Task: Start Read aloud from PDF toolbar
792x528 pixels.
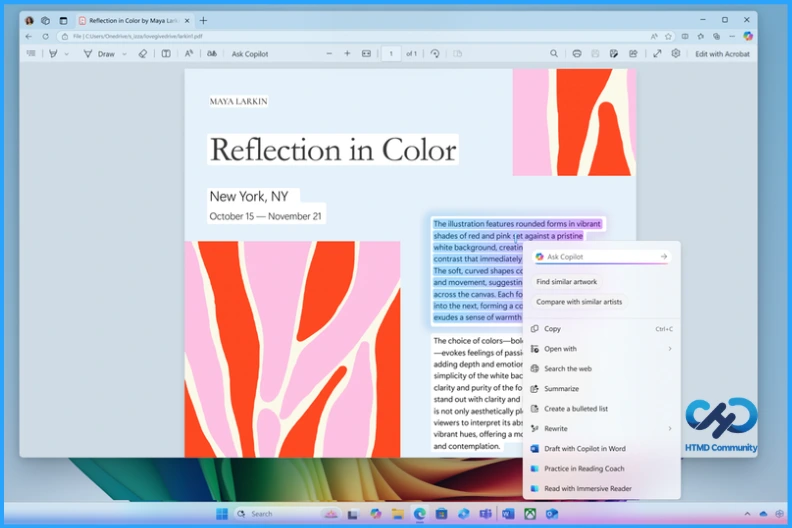Action: tap(188, 54)
